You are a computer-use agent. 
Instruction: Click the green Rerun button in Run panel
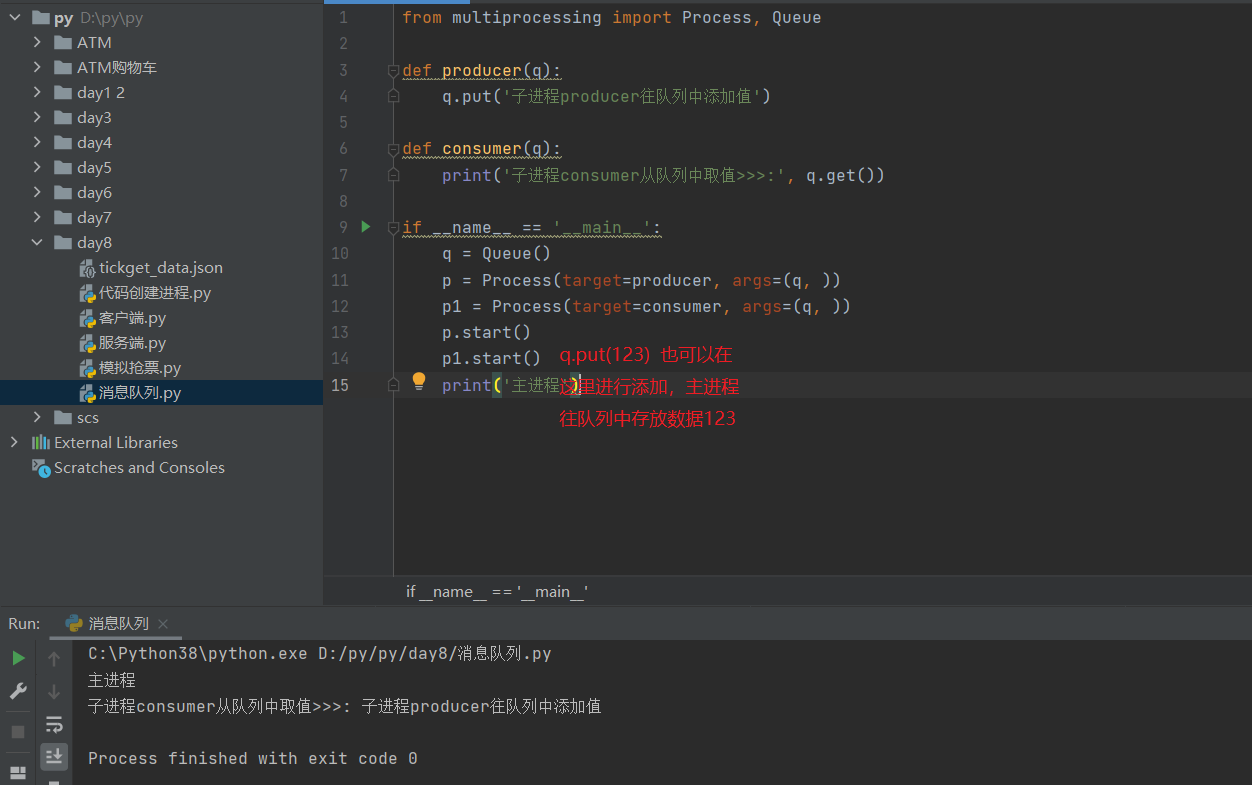pyautogui.click(x=18, y=658)
